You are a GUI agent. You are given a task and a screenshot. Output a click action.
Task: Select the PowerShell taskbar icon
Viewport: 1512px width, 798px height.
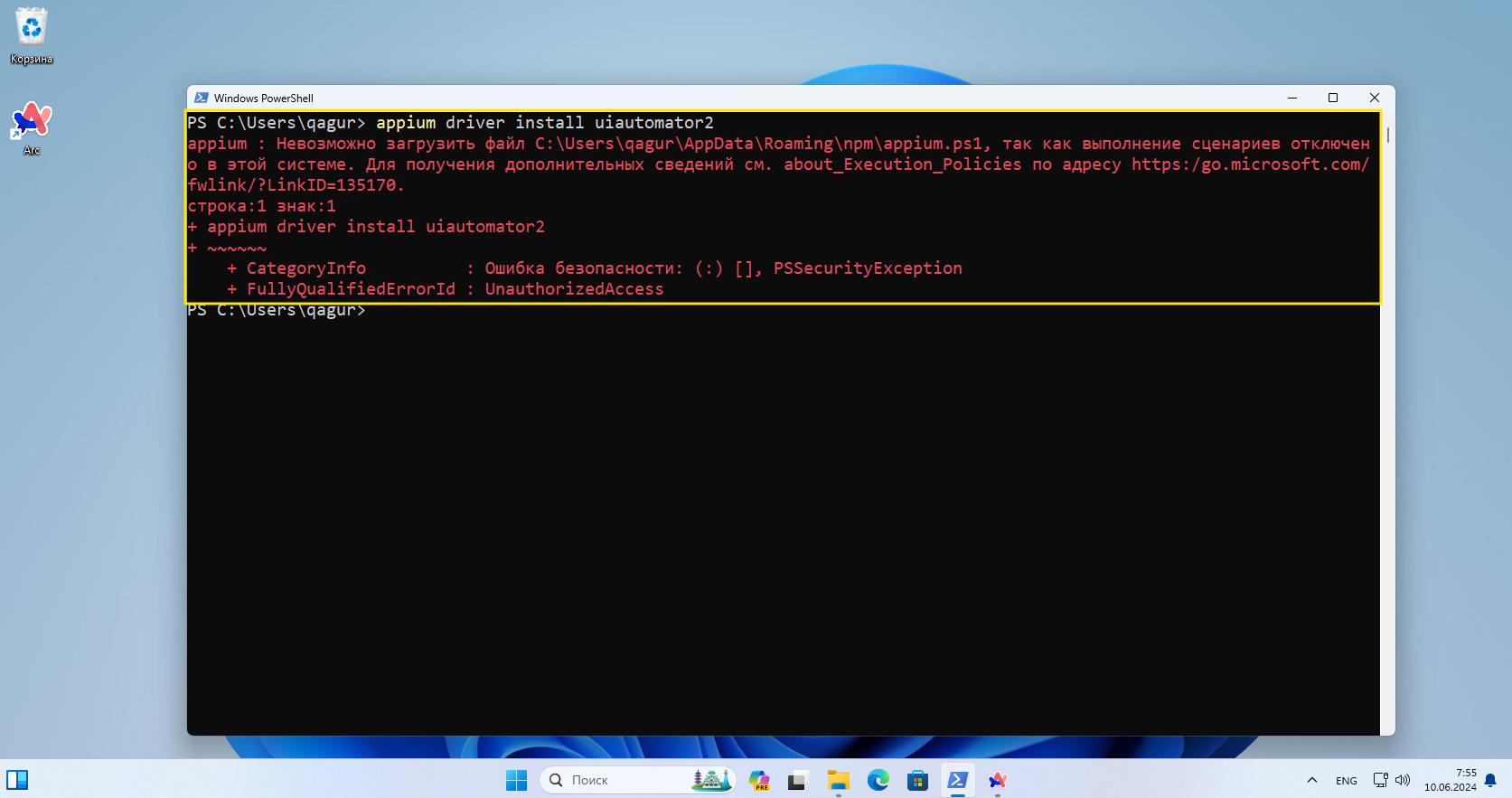coord(957,780)
